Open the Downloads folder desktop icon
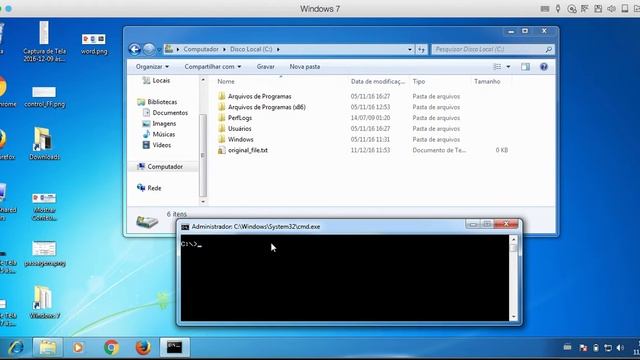Image resolution: width=640 pixels, height=360 pixels. click(44, 144)
